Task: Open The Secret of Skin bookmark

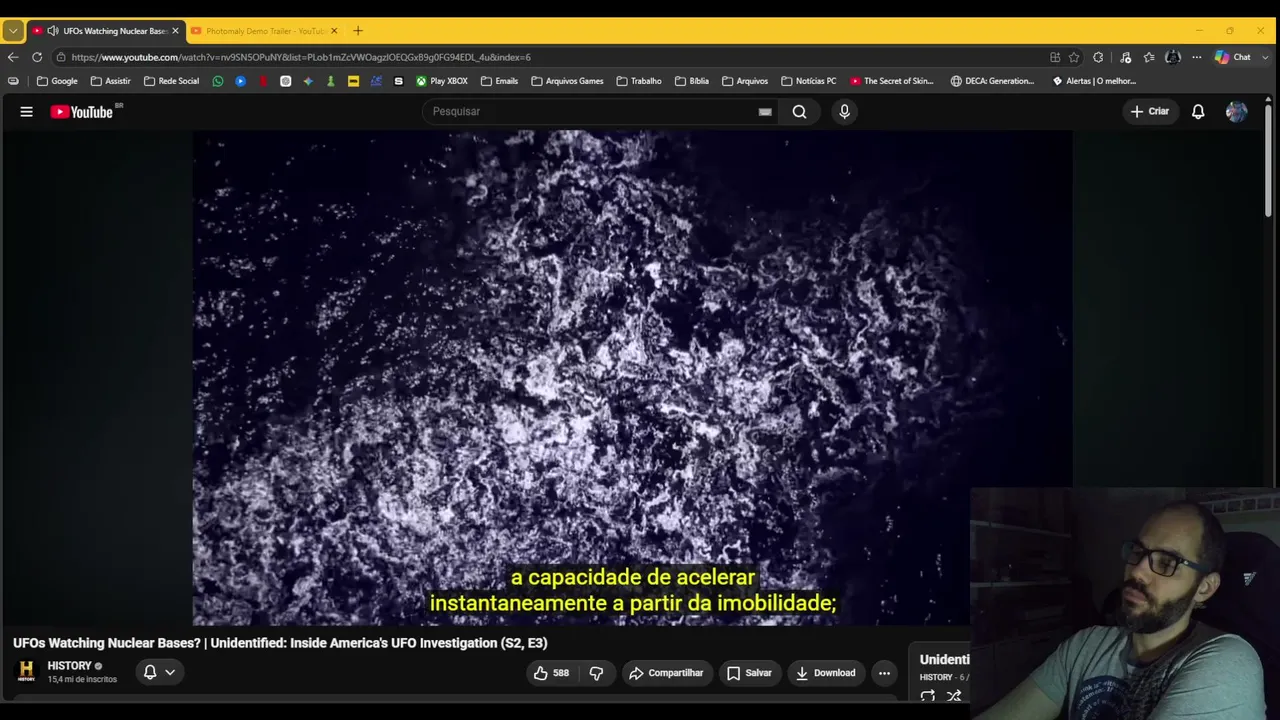Action: (x=892, y=81)
